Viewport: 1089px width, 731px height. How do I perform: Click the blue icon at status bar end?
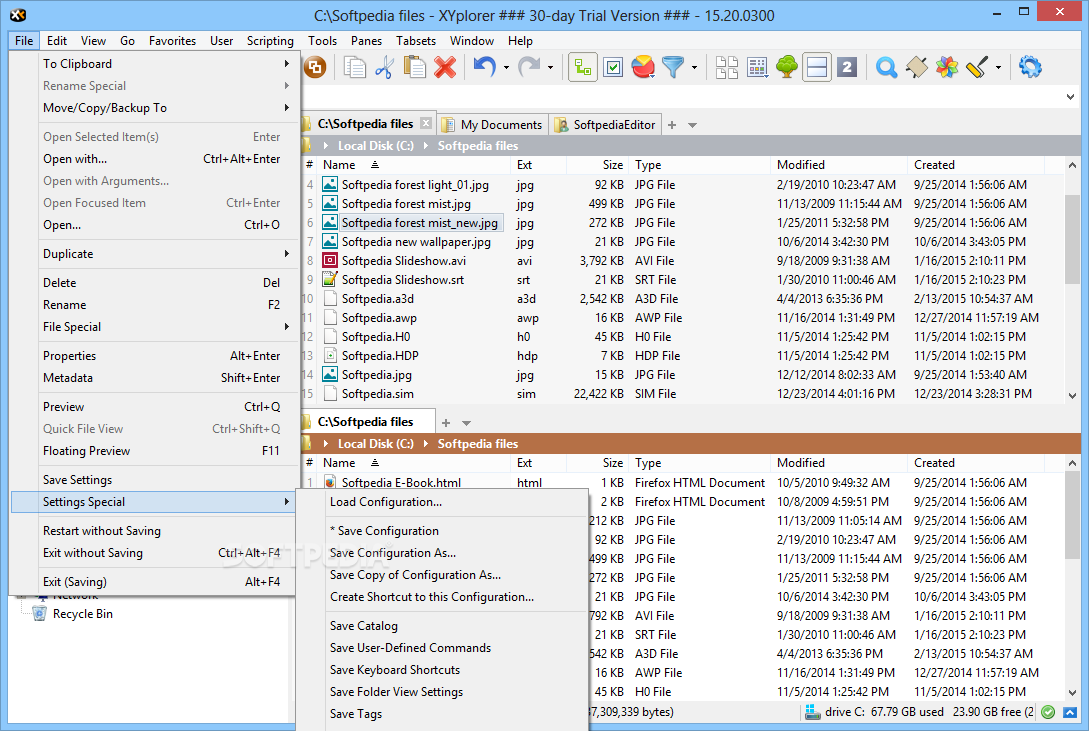coord(1070,712)
